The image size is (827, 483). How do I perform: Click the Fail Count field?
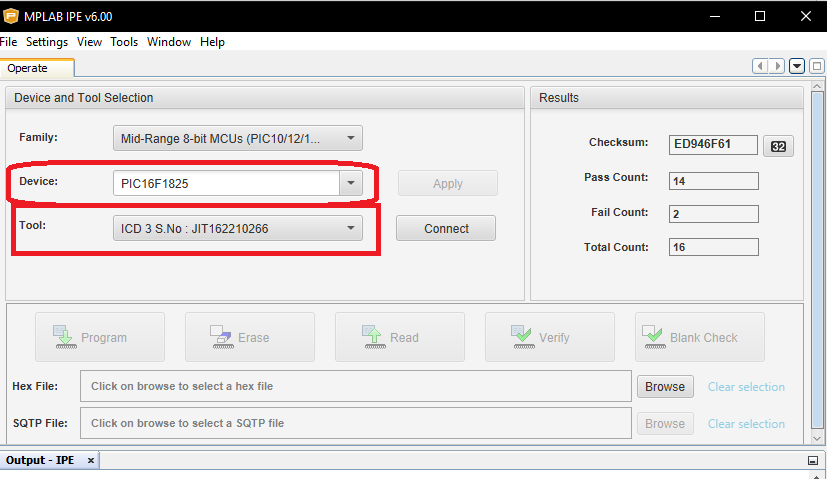point(714,214)
